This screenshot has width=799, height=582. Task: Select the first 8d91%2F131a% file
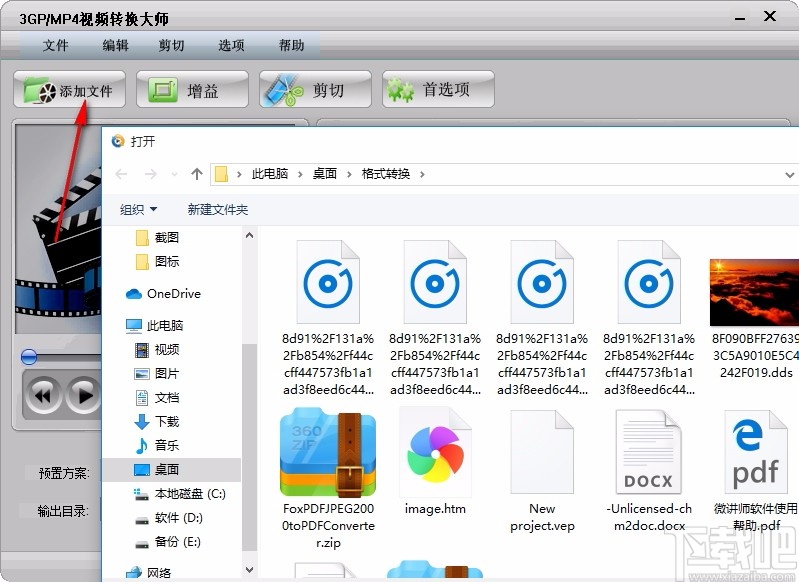pyautogui.click(x=328, y=319)
